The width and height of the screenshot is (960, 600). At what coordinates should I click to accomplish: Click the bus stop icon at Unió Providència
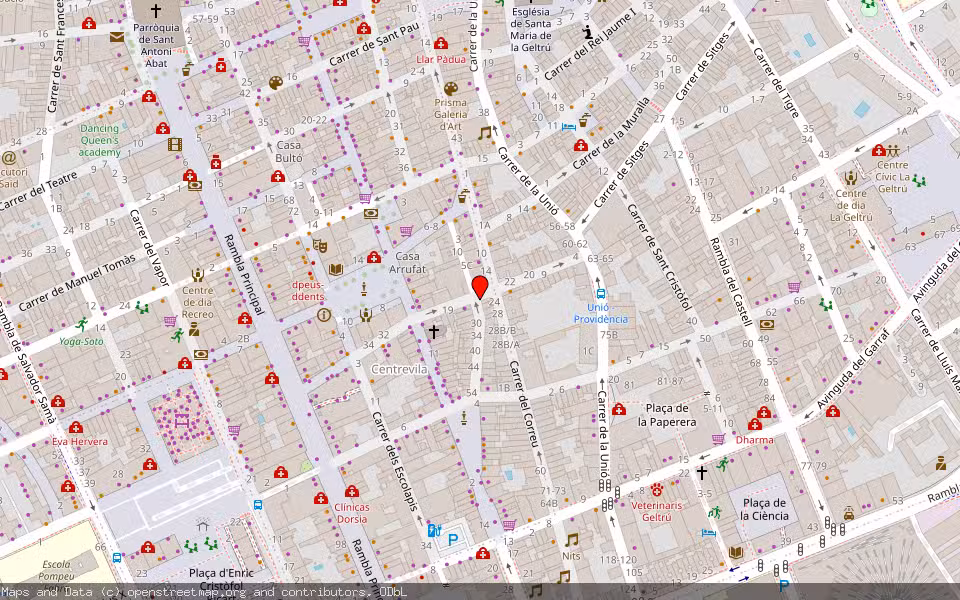point(599,293)
